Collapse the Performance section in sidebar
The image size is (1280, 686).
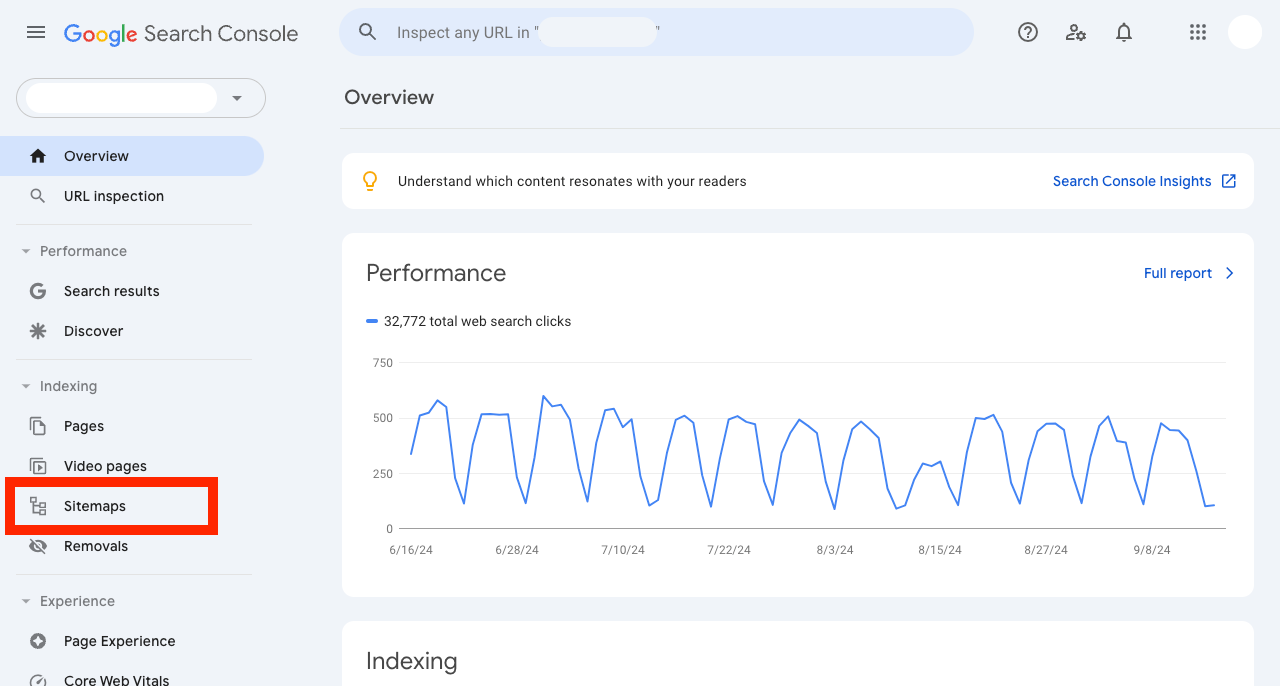click(26, 251)
